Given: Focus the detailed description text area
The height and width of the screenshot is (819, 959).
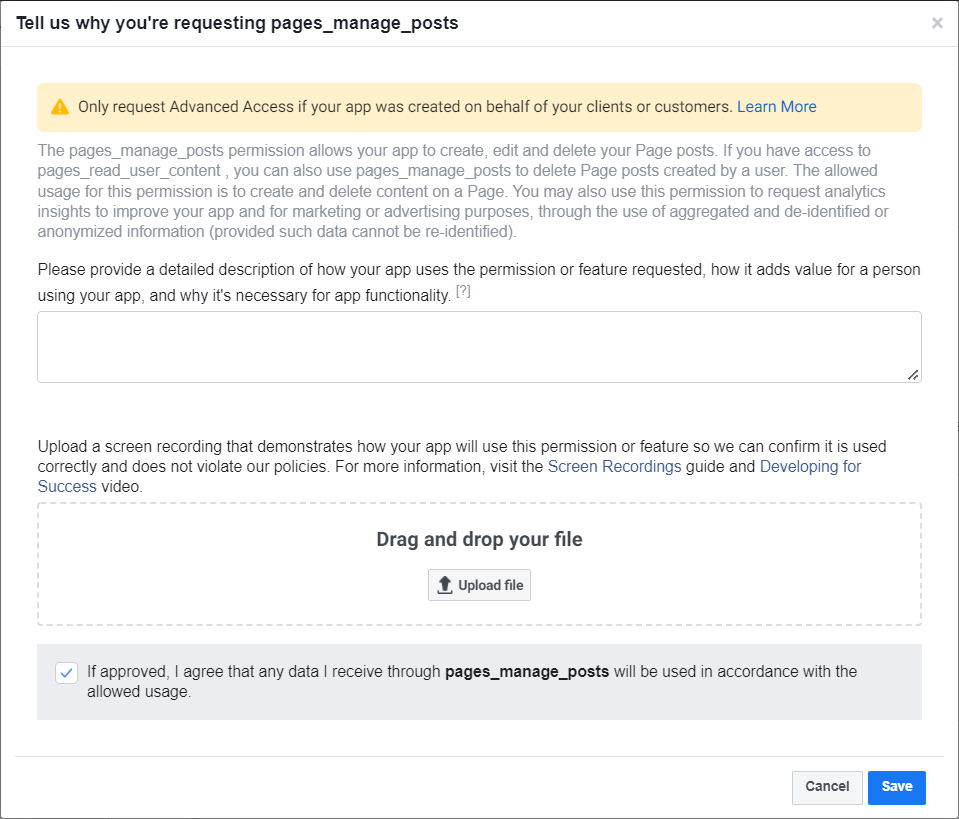Looking at the screenshot, I should click(x=478, y=346).
